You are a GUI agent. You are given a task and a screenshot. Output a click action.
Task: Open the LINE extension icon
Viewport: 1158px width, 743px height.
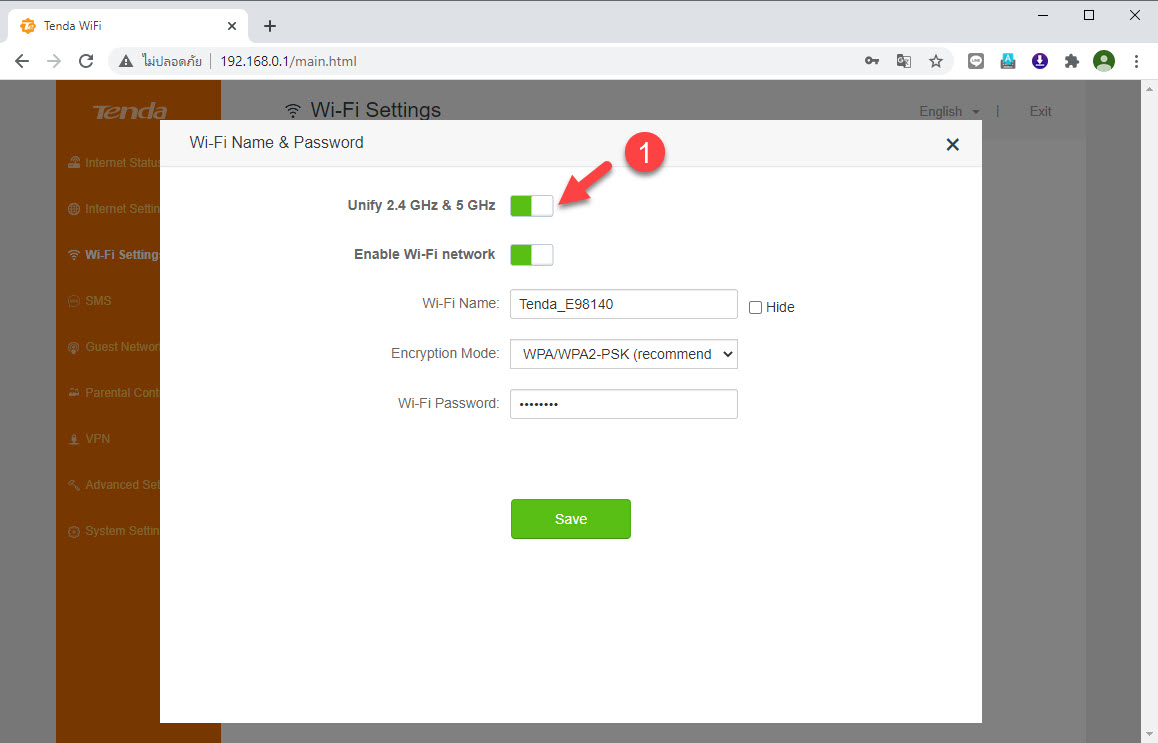(976, 61)
